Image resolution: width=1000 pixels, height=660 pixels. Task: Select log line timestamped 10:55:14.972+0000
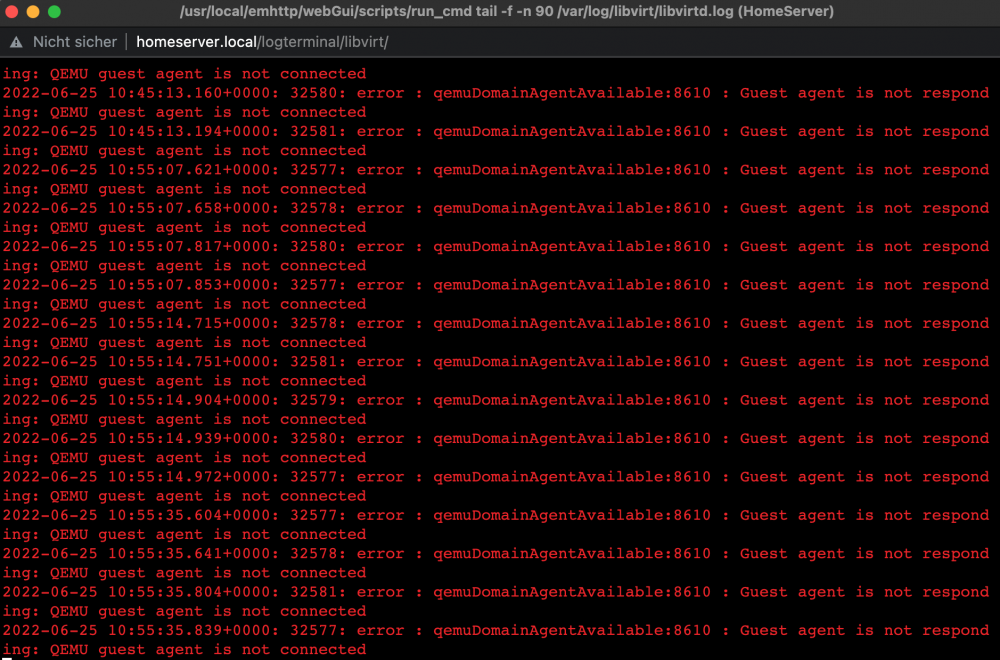(x=496, y=476)
